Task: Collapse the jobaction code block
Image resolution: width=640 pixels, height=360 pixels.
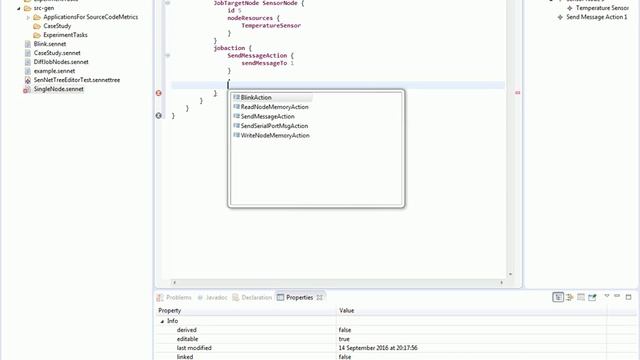Action: pos(167,55)
